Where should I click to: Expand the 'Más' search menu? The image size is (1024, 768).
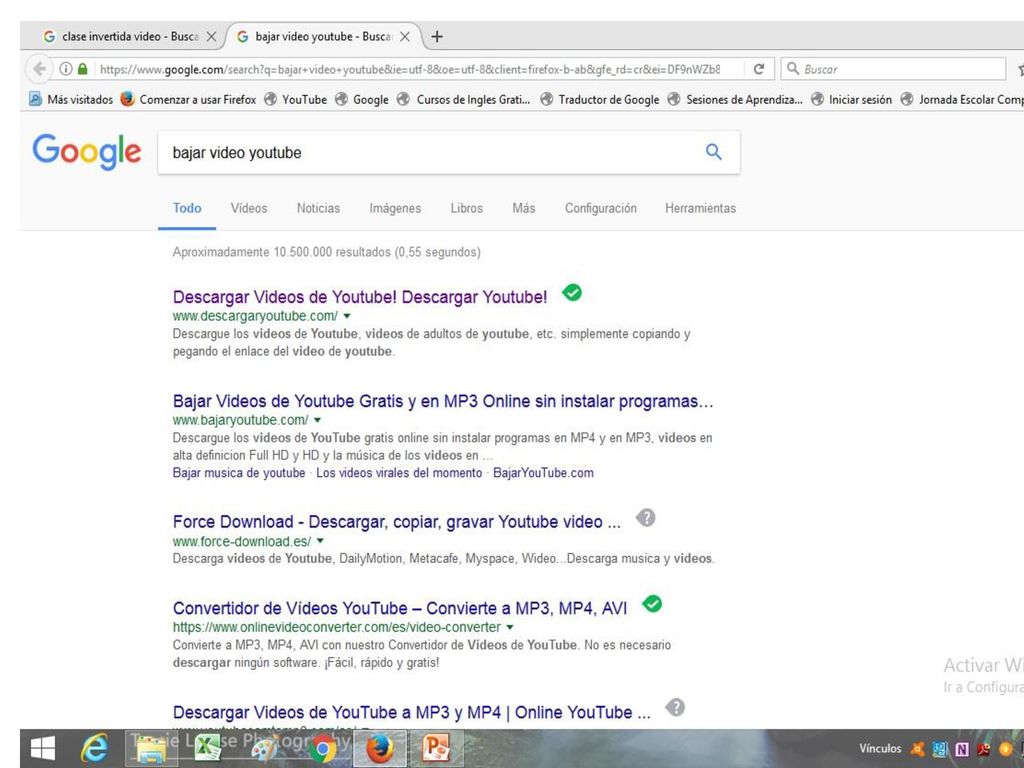pos(524,208)
